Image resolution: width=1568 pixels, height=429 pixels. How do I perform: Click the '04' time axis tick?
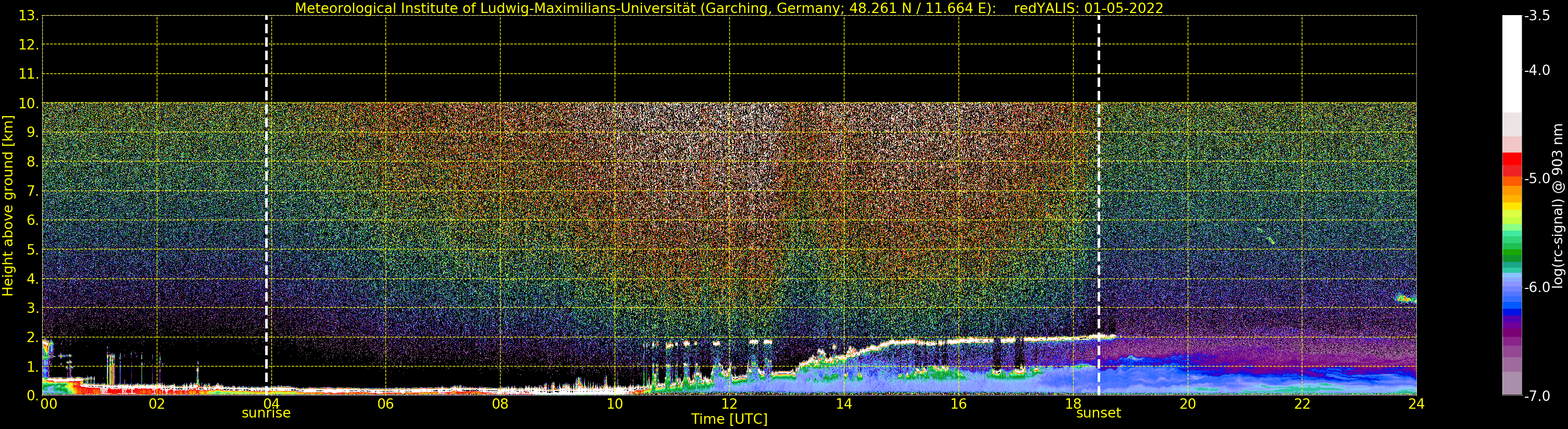[271, 404]
